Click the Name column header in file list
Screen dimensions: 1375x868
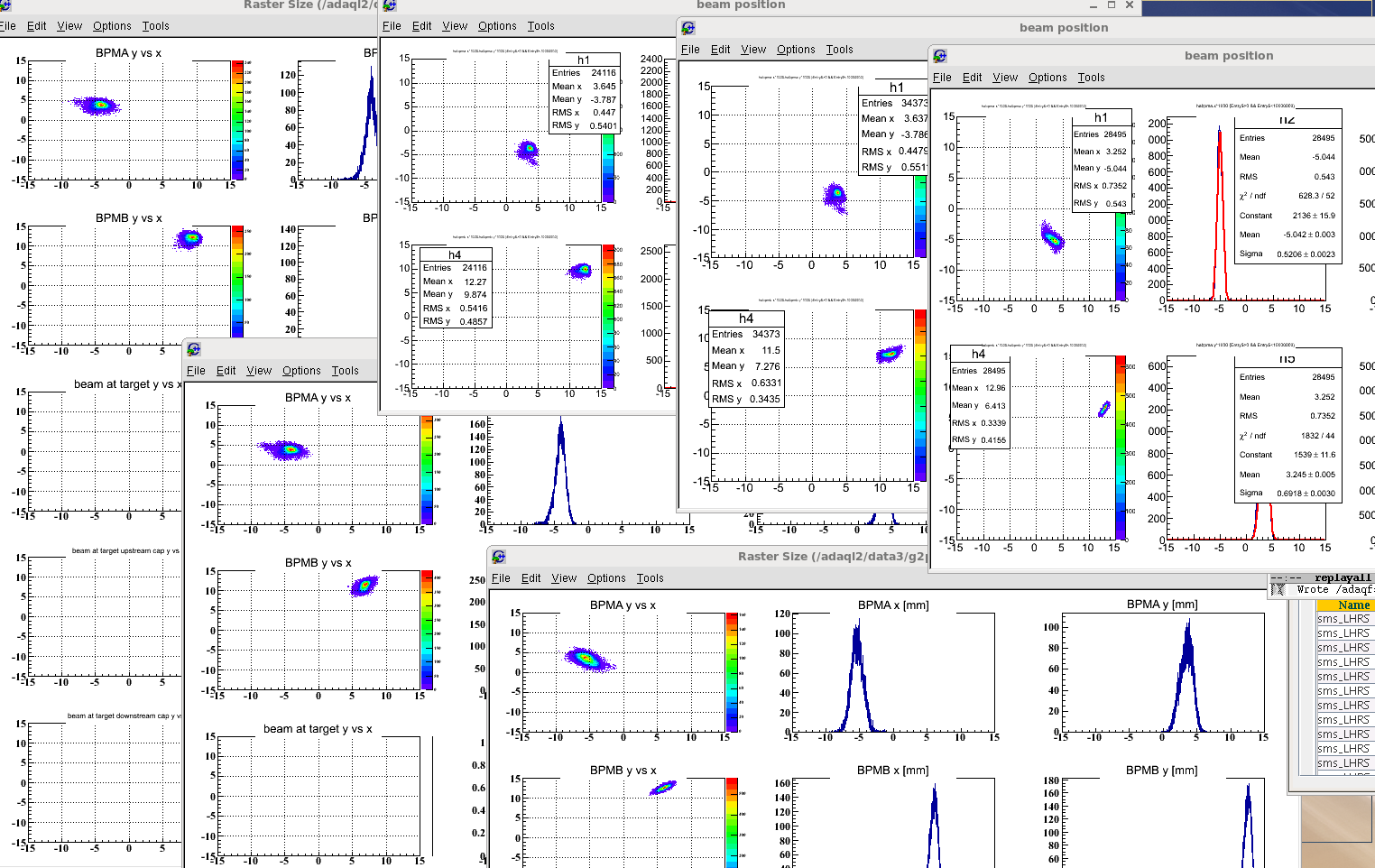[x=1344, y=605]
